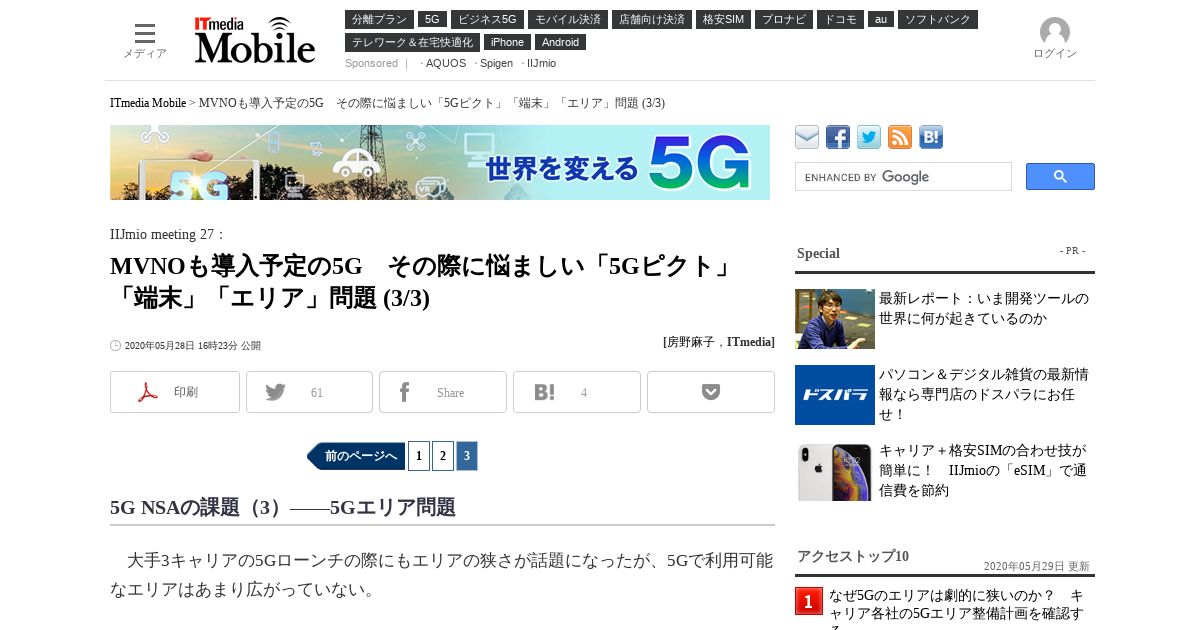Screen dimensions: 1200x630
Task: Focus the Google search input field
Action: (x=903, y=177)
